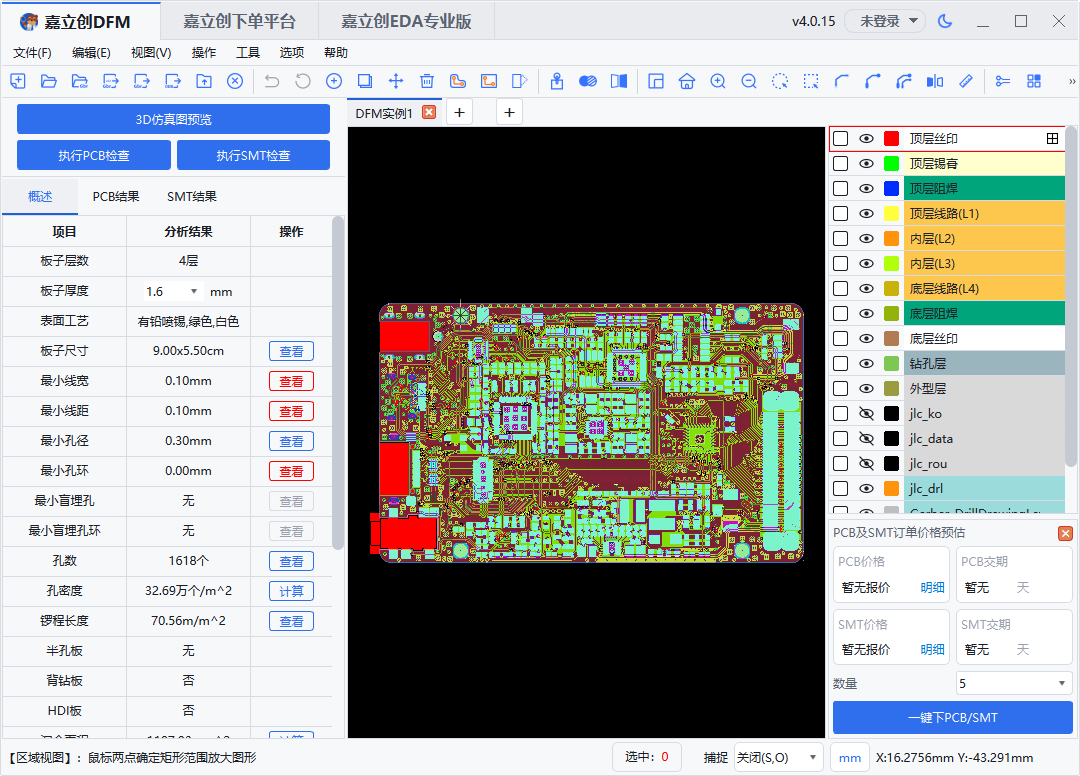Image resolution: width=1080 pixels, height=776 pixels.
Task: Click the four-squares grid panel icon
Action: coord(1034,81)
